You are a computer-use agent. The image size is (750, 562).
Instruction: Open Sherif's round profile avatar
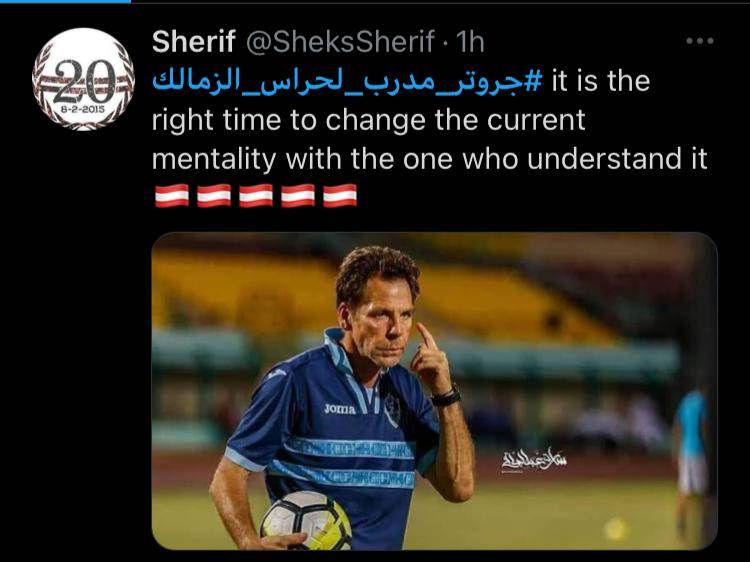[x=83, y=79]
